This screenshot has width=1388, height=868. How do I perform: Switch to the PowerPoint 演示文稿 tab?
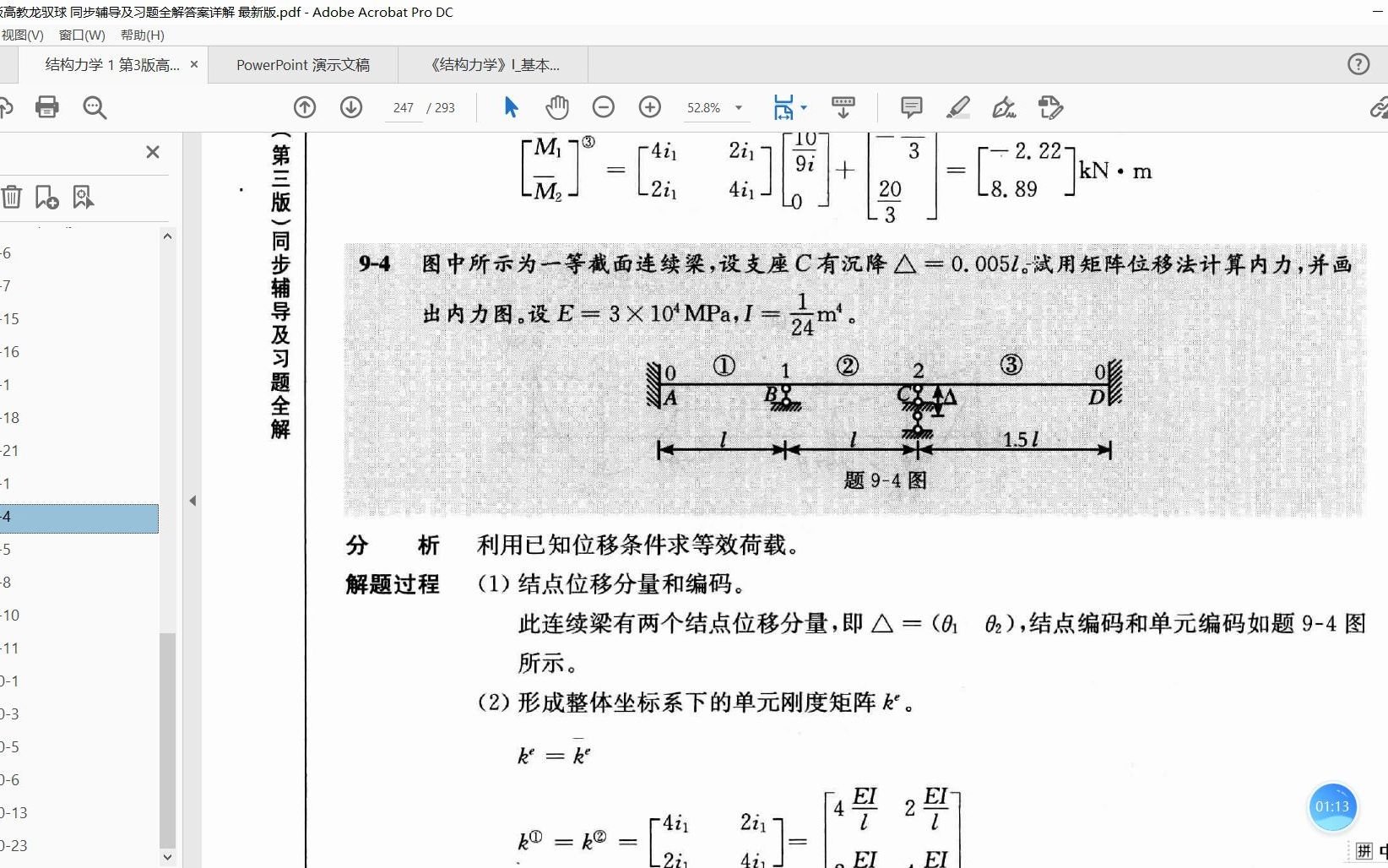point(301,64)
